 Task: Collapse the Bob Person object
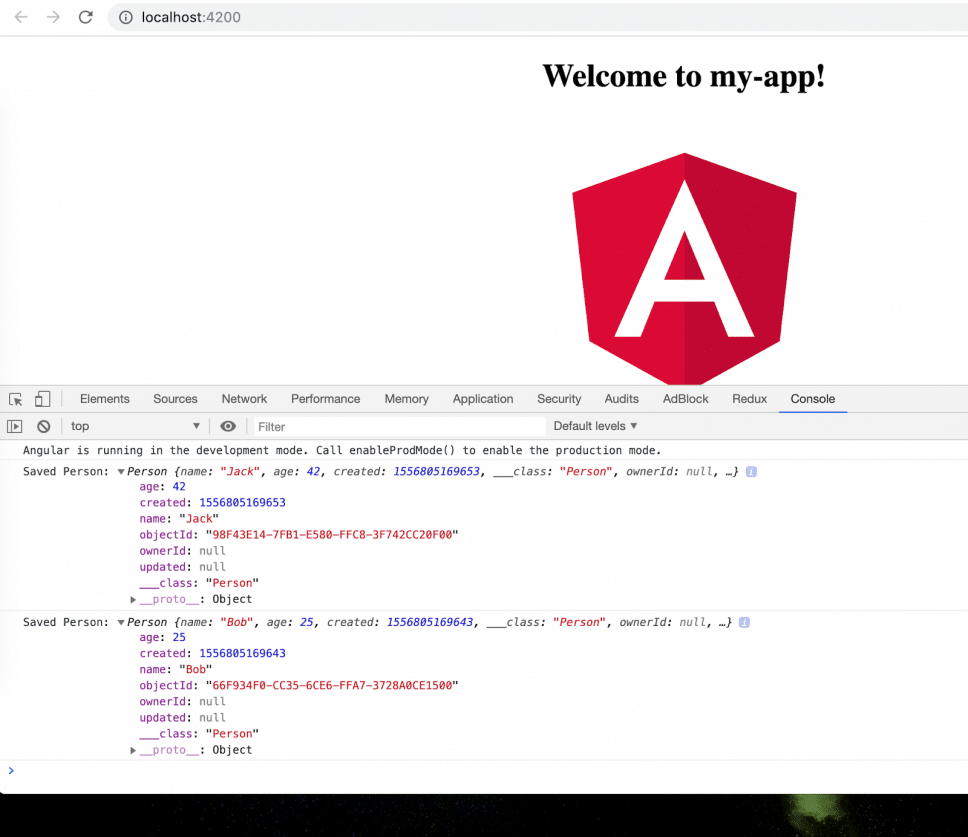(121, 622)
